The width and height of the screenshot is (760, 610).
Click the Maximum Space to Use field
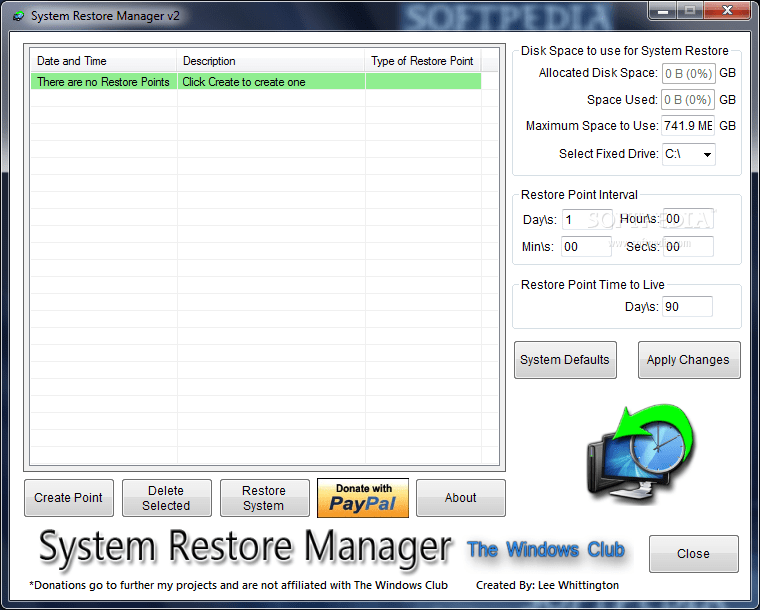point(688,126)
